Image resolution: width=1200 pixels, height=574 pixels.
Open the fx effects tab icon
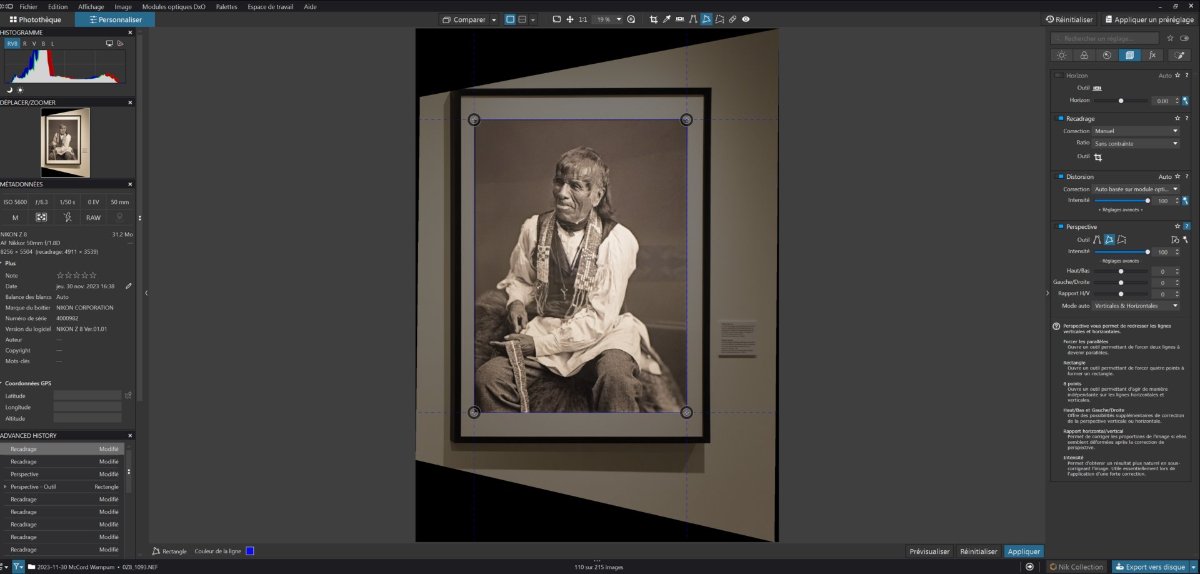1152,55
